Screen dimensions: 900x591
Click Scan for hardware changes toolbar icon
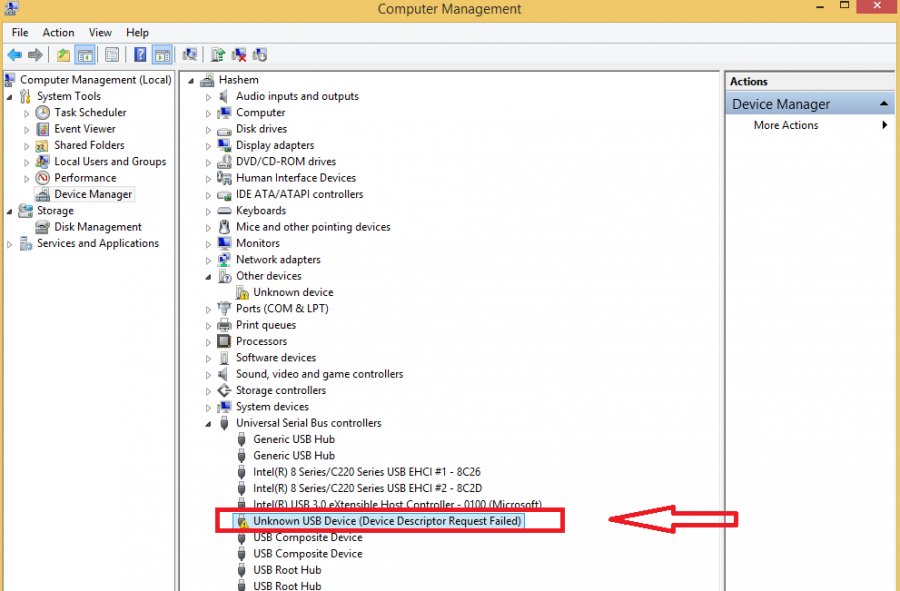(x=189, y=55)
